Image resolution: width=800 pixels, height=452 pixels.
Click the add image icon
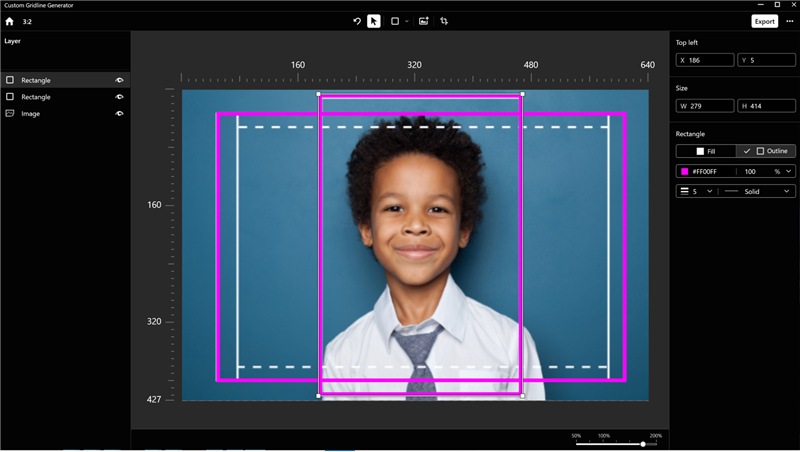coord(424,21)
